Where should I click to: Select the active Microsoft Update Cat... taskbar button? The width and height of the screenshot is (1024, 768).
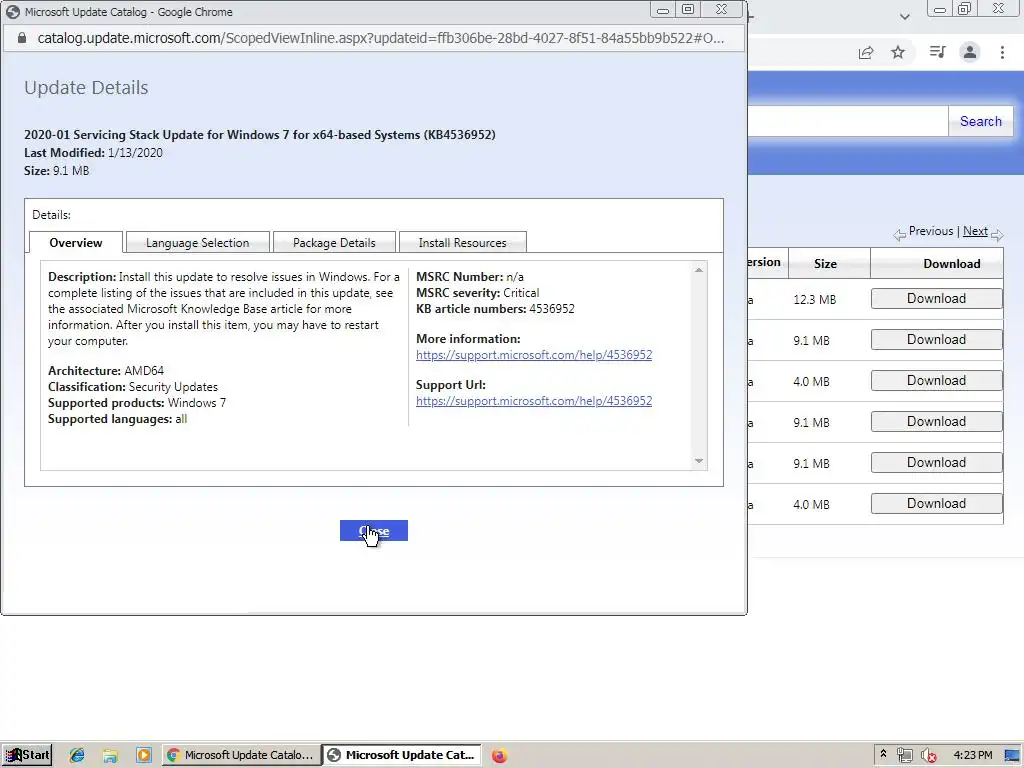tap(402, 755)
